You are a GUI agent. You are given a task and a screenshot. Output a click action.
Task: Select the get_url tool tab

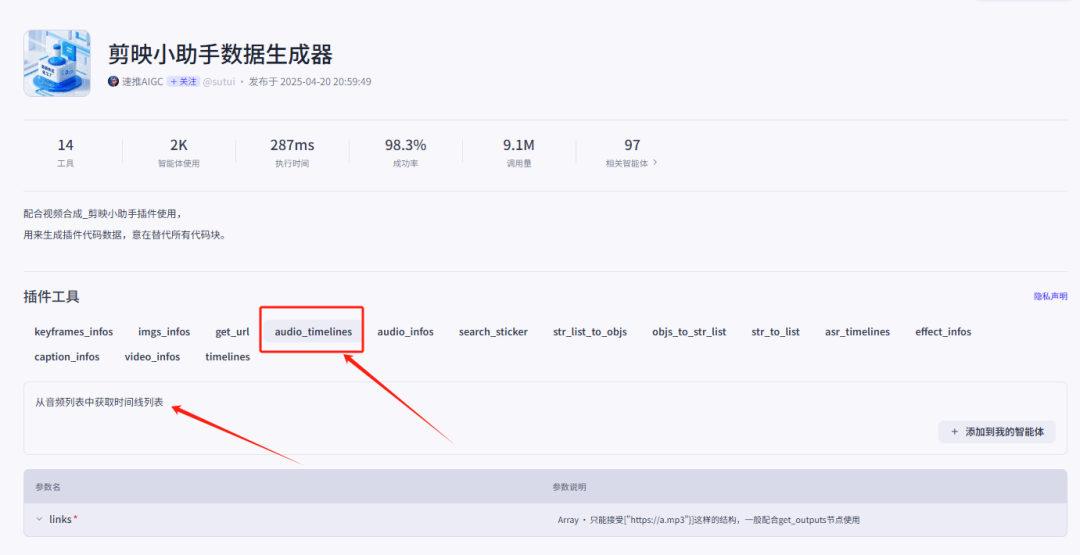(232, 332)
